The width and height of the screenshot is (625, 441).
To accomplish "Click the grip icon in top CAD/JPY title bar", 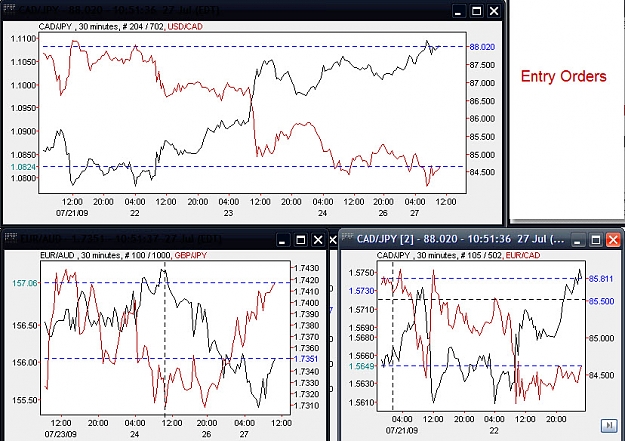I will (x=10, y=9).
